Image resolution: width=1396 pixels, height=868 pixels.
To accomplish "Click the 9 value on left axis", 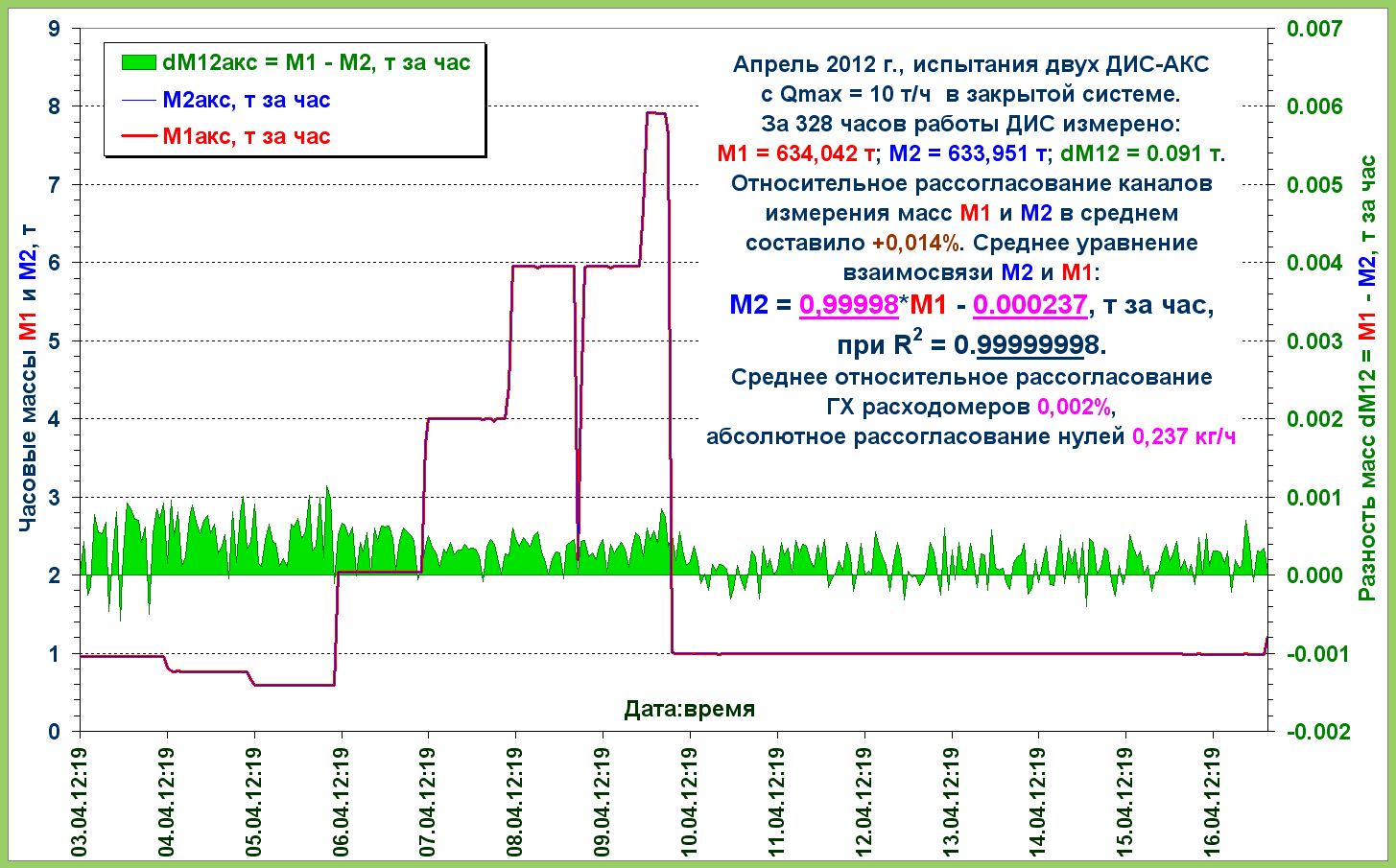I will click(x=54, y=29).
